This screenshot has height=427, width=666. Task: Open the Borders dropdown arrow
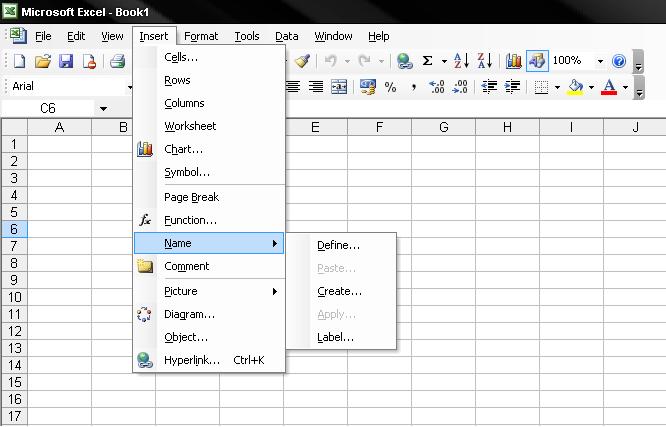pyautogui.click(x=557, y=88)
